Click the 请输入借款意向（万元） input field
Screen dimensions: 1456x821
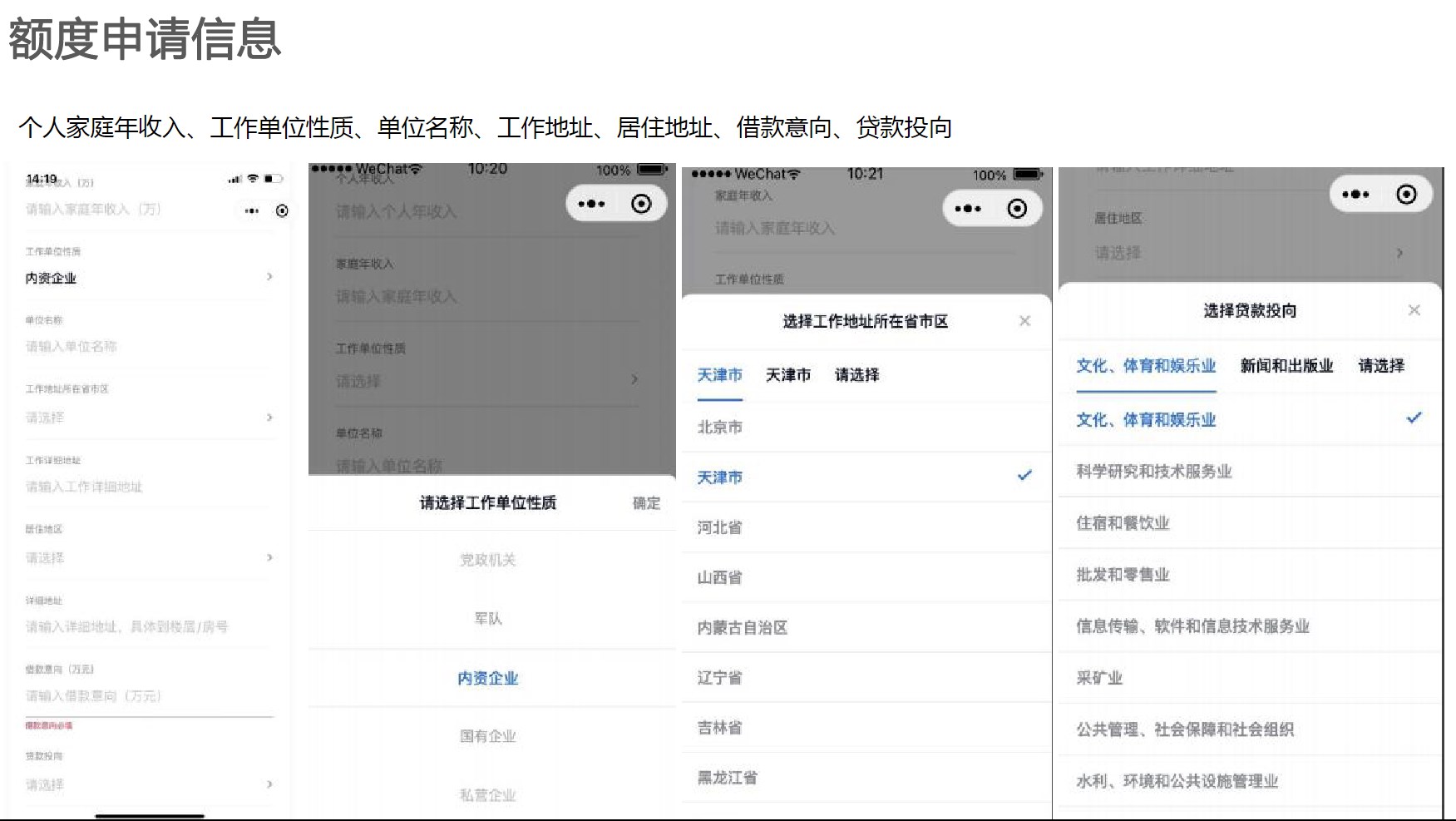150,695
